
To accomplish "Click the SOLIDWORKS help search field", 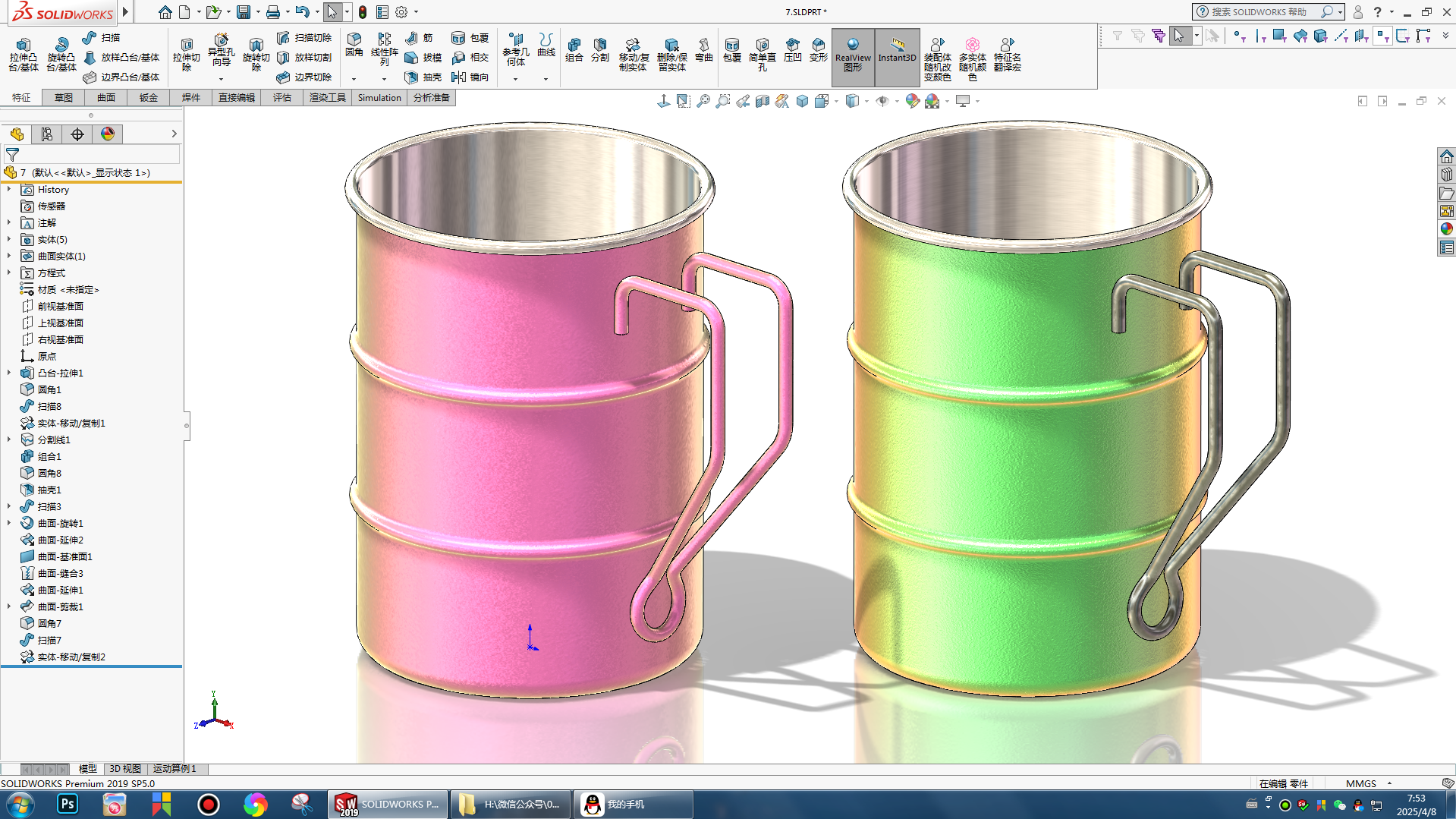I will coord(1259,12).
